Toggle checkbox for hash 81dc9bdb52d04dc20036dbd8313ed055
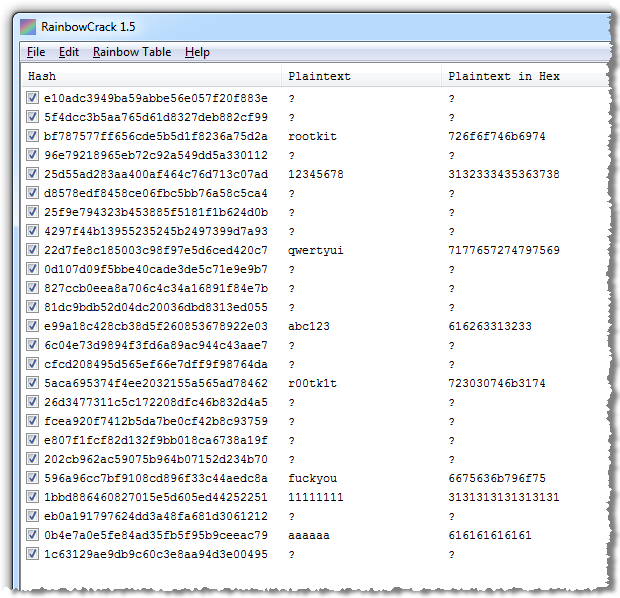The height and width of the screenshot is (598, 620). click(x=32, y=307)
